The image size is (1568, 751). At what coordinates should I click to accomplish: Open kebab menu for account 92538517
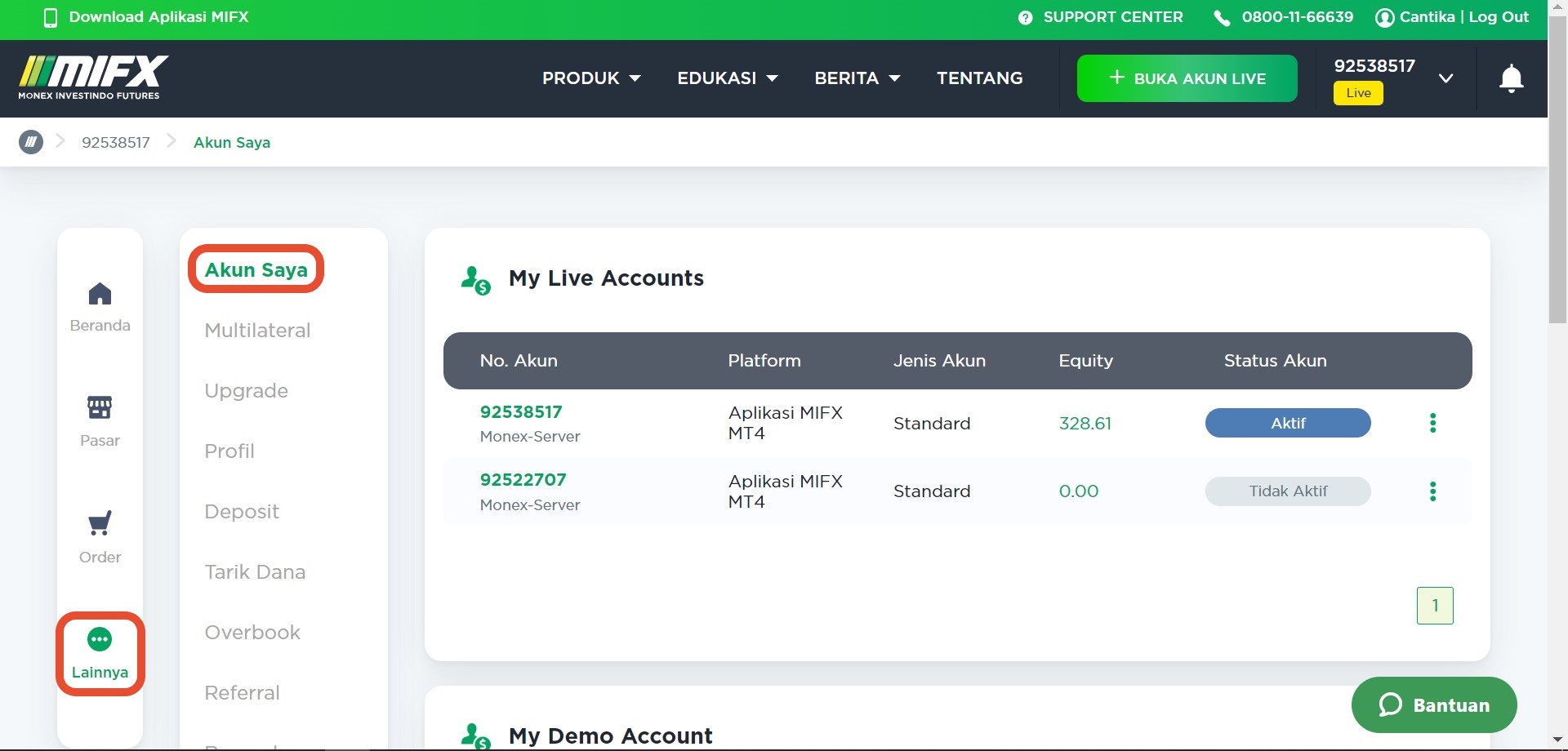1433,423
